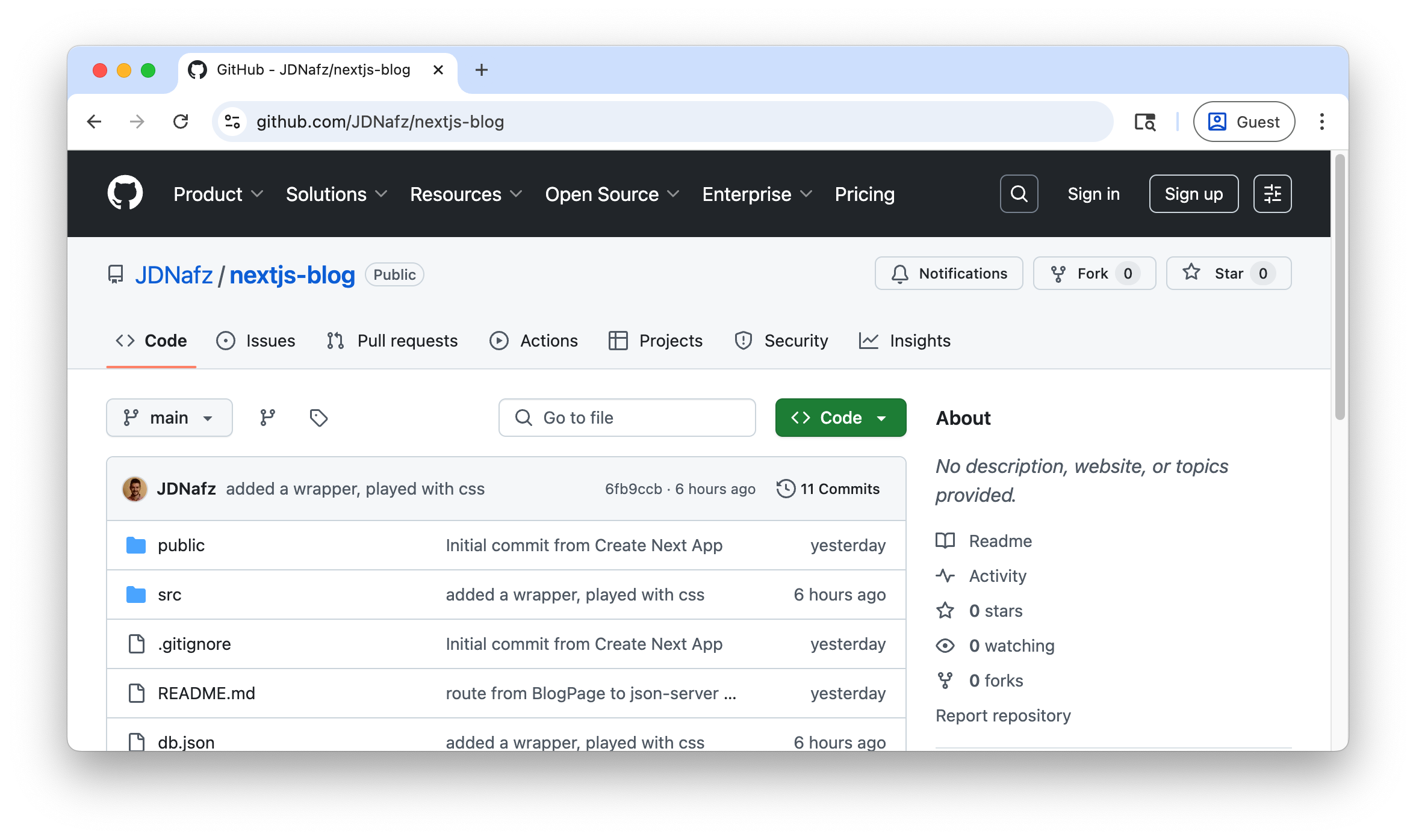This screenshot has width=1416, height=840.
Task: Click site information icon in address bar
Action: (x=232, y=122)
